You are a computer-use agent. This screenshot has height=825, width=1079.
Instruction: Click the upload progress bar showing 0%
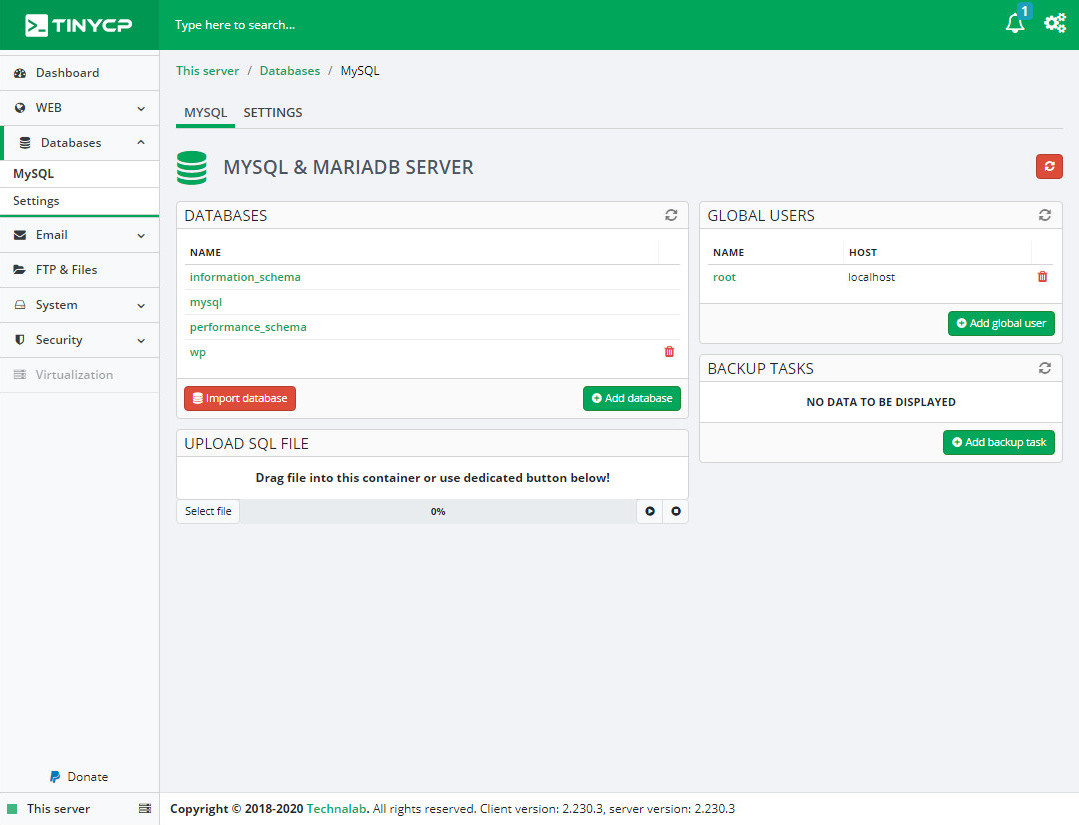[x=438, y=511]
